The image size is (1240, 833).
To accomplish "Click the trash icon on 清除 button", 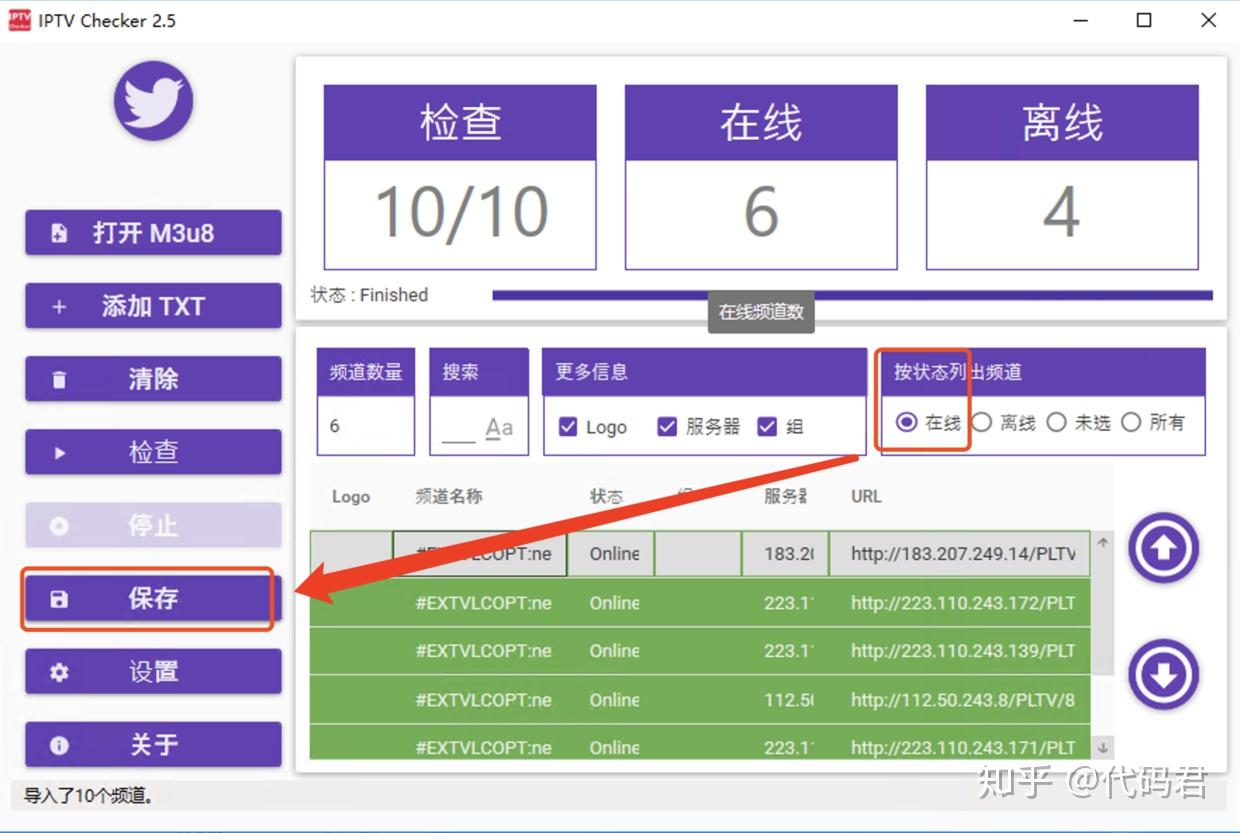I will click(x=57, y=378).
